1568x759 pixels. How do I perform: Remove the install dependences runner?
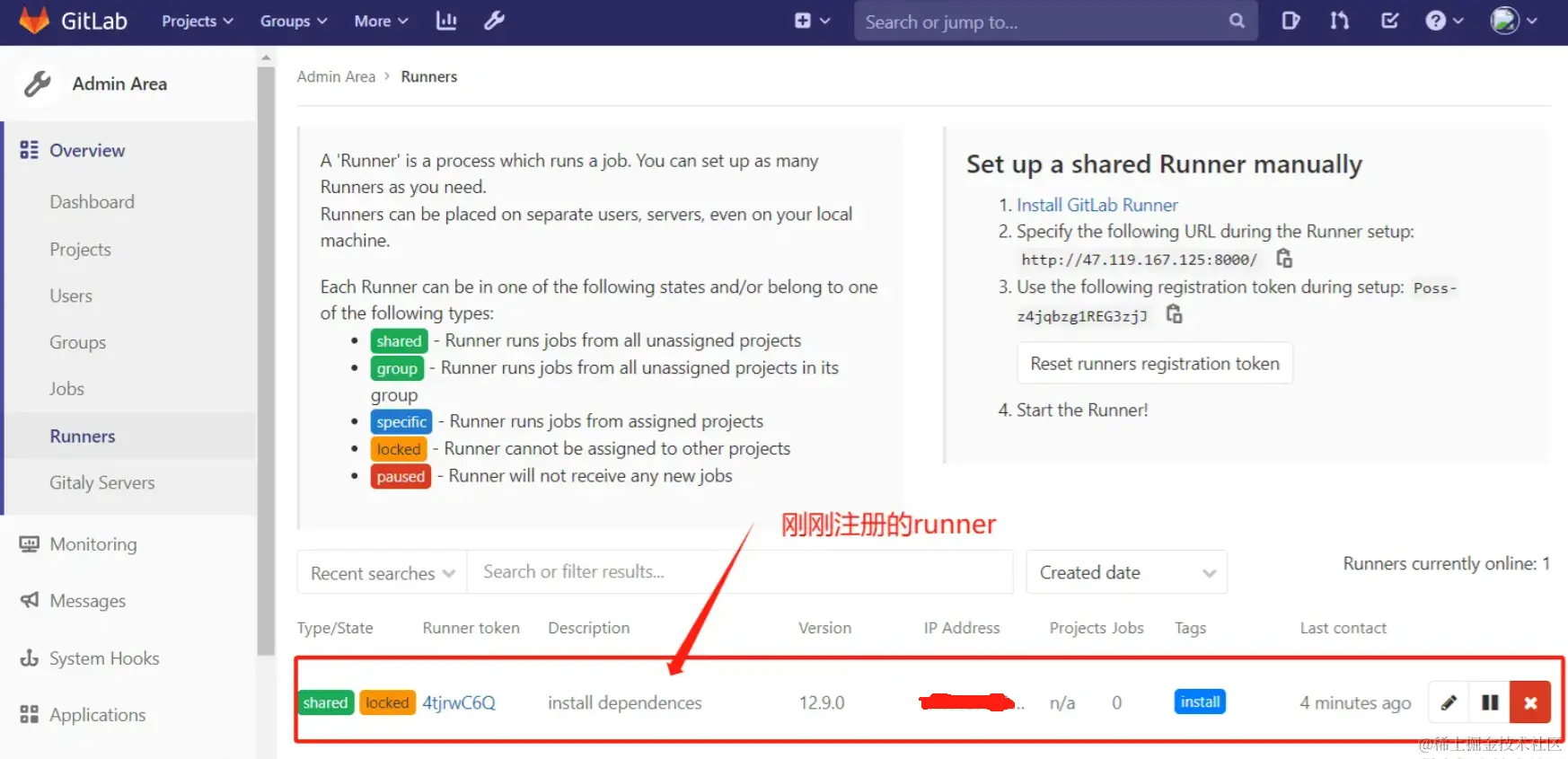[1530, 702]
